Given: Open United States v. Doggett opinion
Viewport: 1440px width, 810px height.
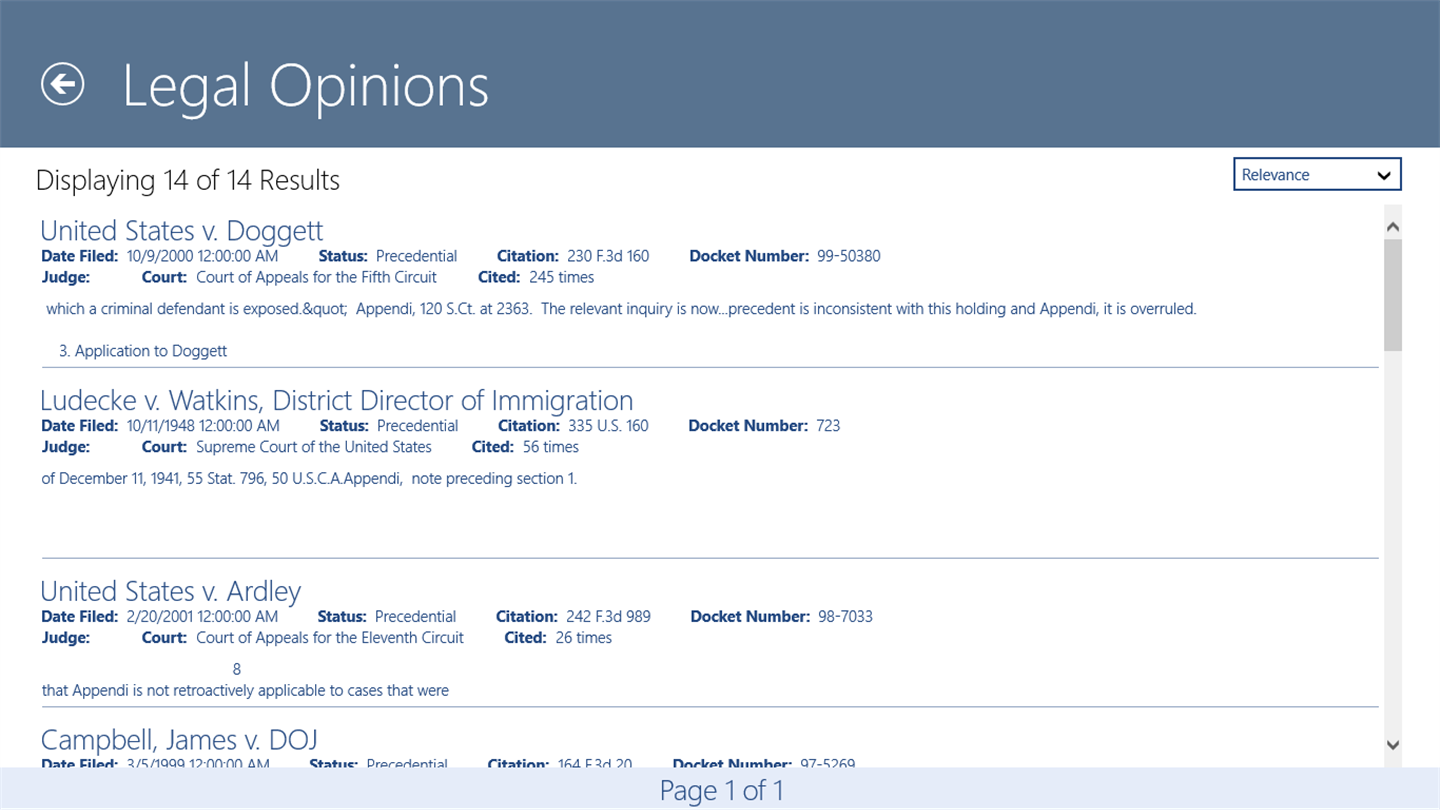Looking at the screenshot, I should pyautogui.click(x=182, y=231).
